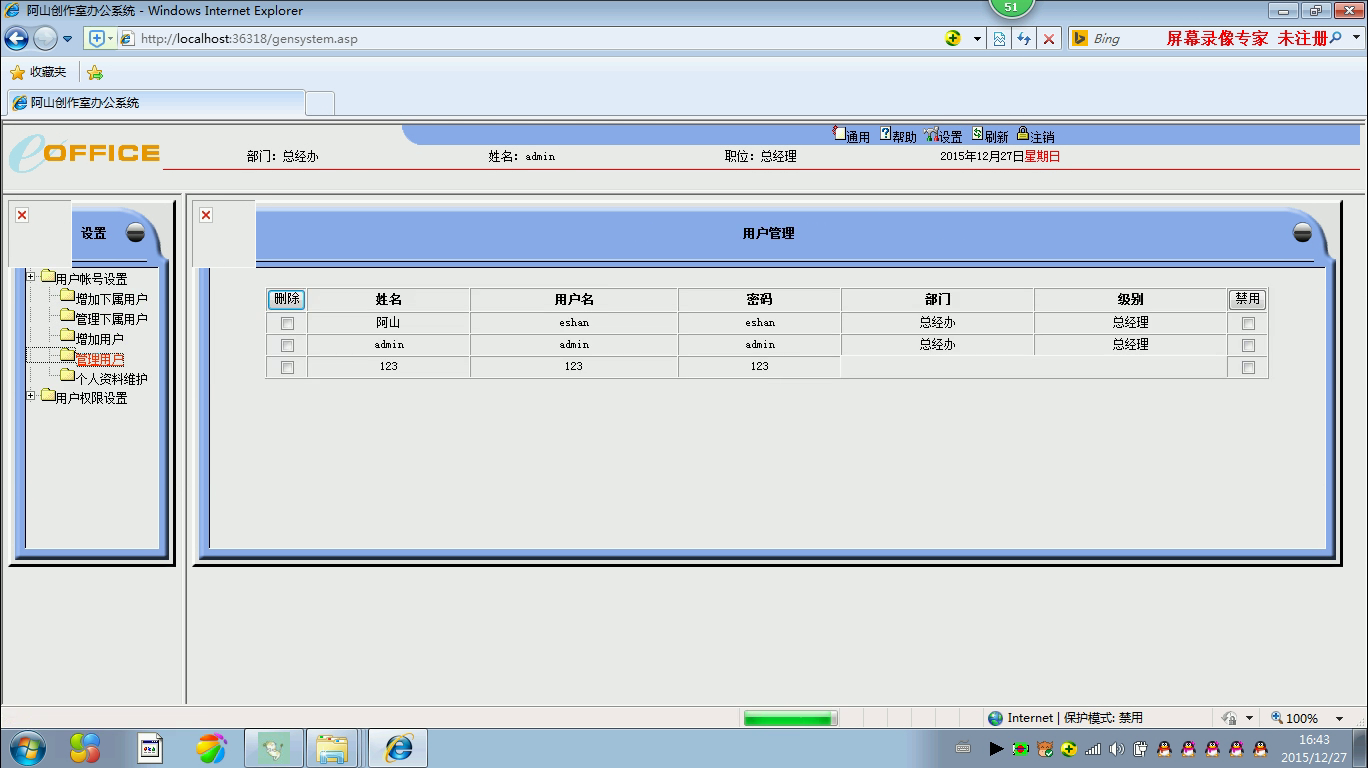Image resolution: width=1368 pixels, height=768 pixels.
Task: Open File Explorer from the taskbar
Action: [x=332, y=748]
